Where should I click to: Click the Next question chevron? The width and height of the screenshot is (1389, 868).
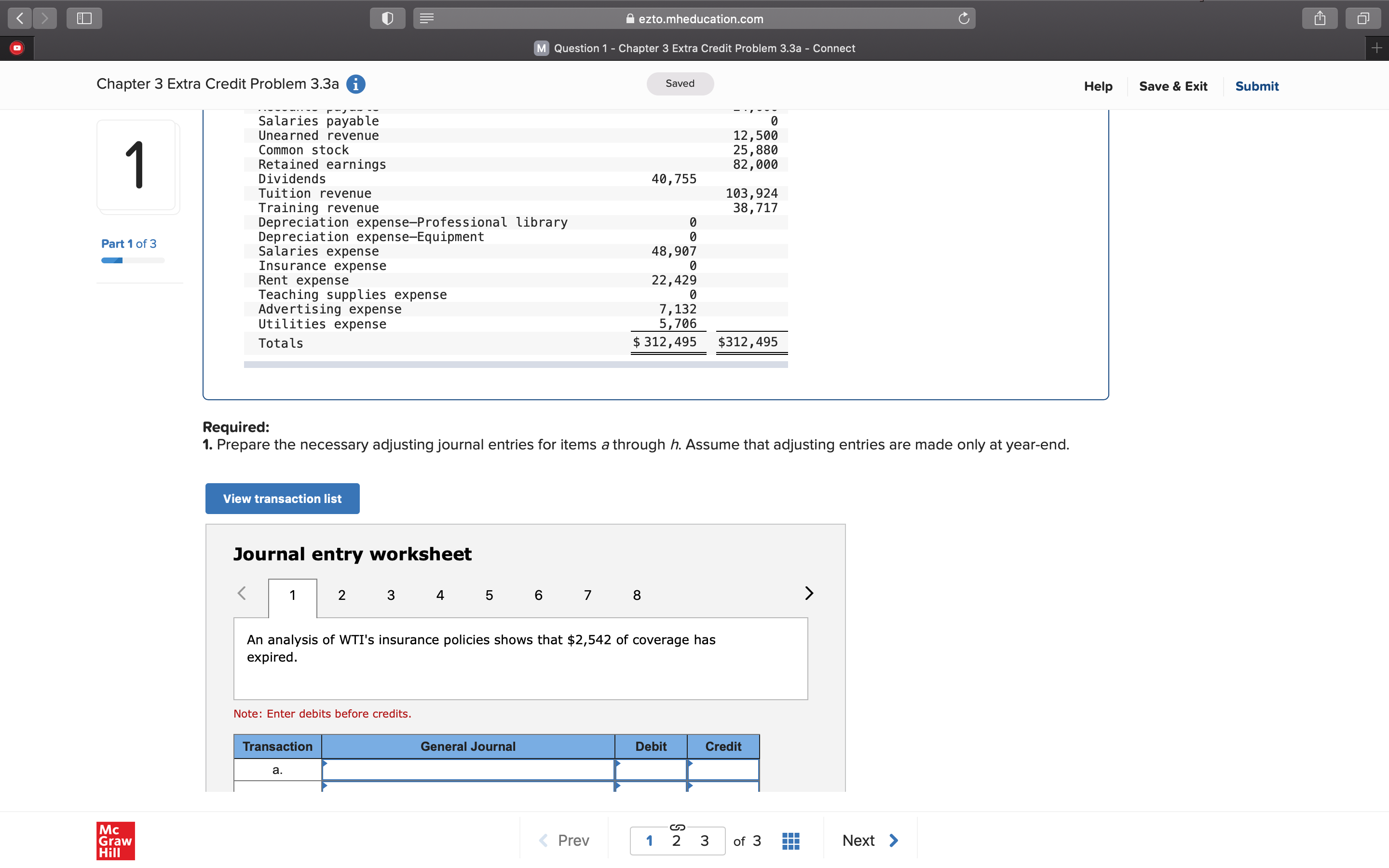pos(893,841)
